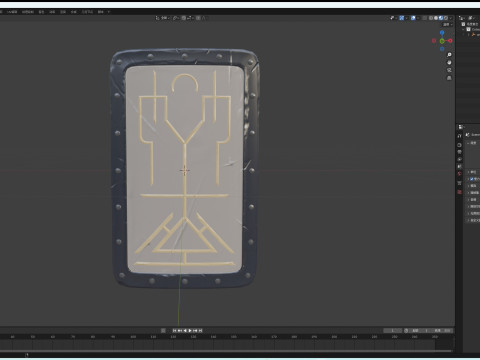Jump to previous keyframe in timeline
The height and width of the screenshot is (360, 480).
tap(179, 330)
